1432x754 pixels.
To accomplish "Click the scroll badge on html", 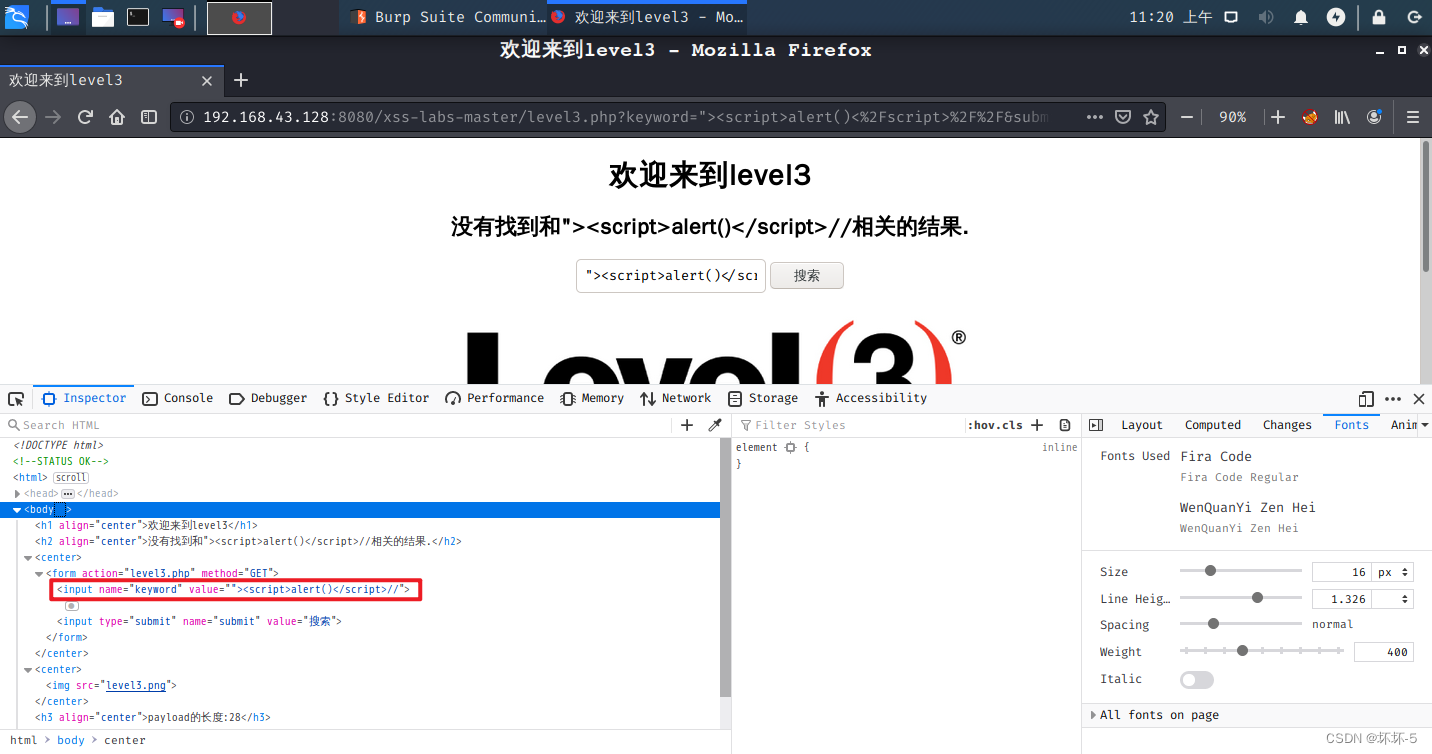I will pyautogui.click(x=70, y=478).
